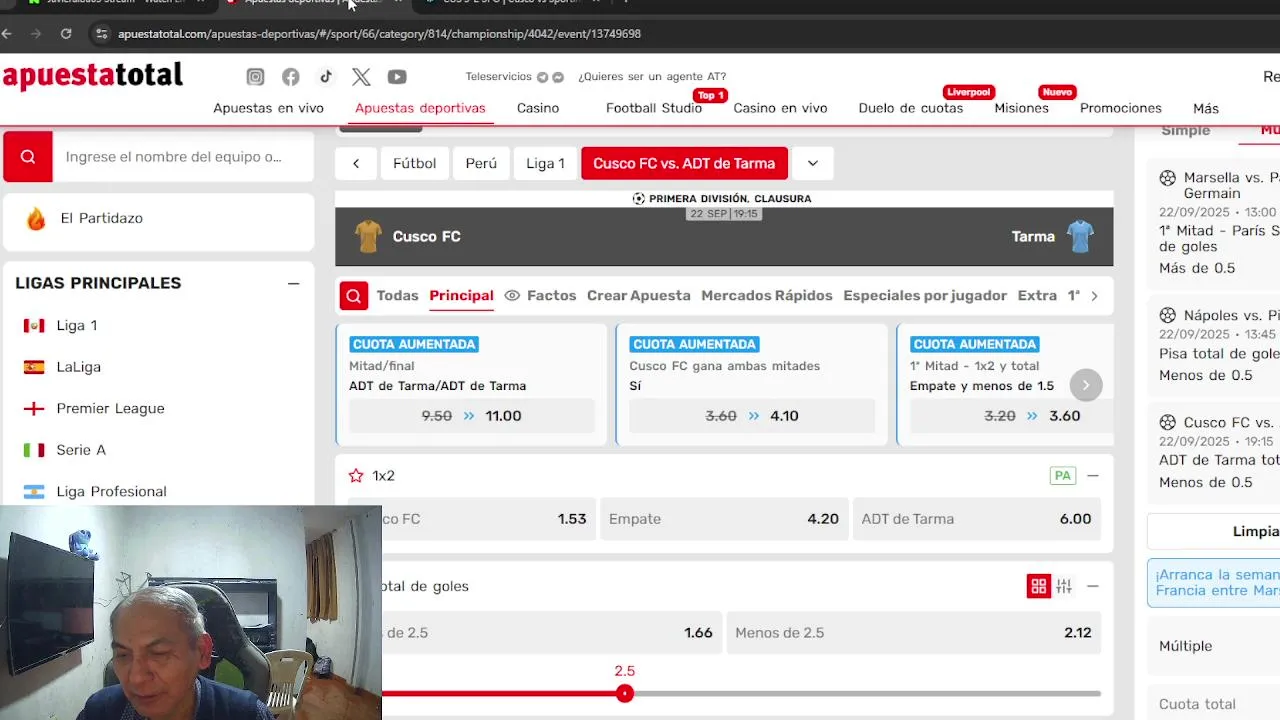1280x720 pixels.
Task: Click the red market search icon
Action: pos(353,296)
